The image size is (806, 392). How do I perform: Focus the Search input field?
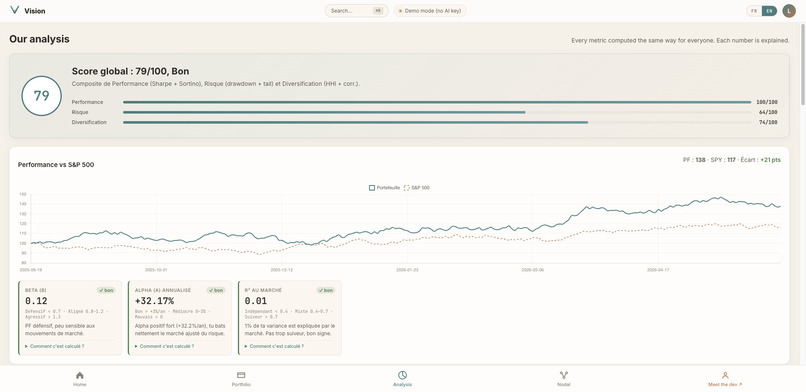coord(357,11)
